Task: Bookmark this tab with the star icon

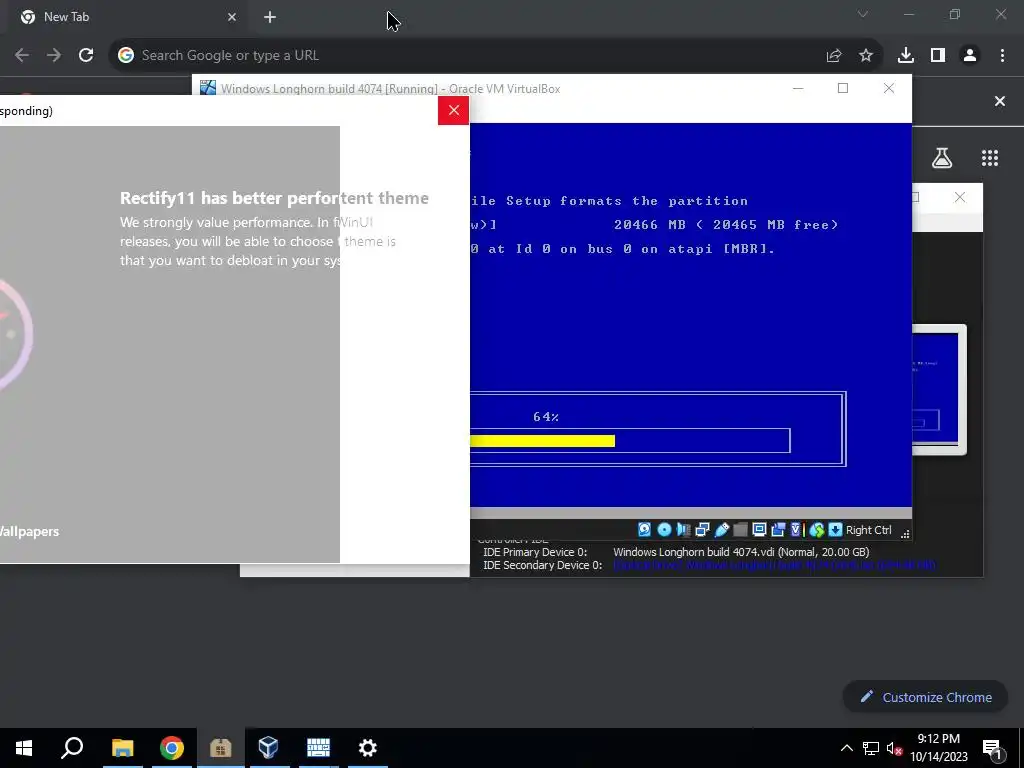Action: tap(866, 56)
